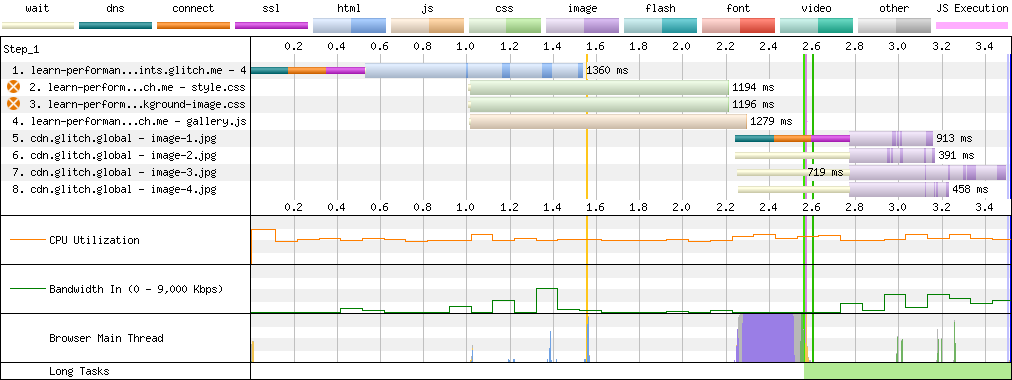
Task: Click the 719 ms timing label
Action: tap(825, 172)
